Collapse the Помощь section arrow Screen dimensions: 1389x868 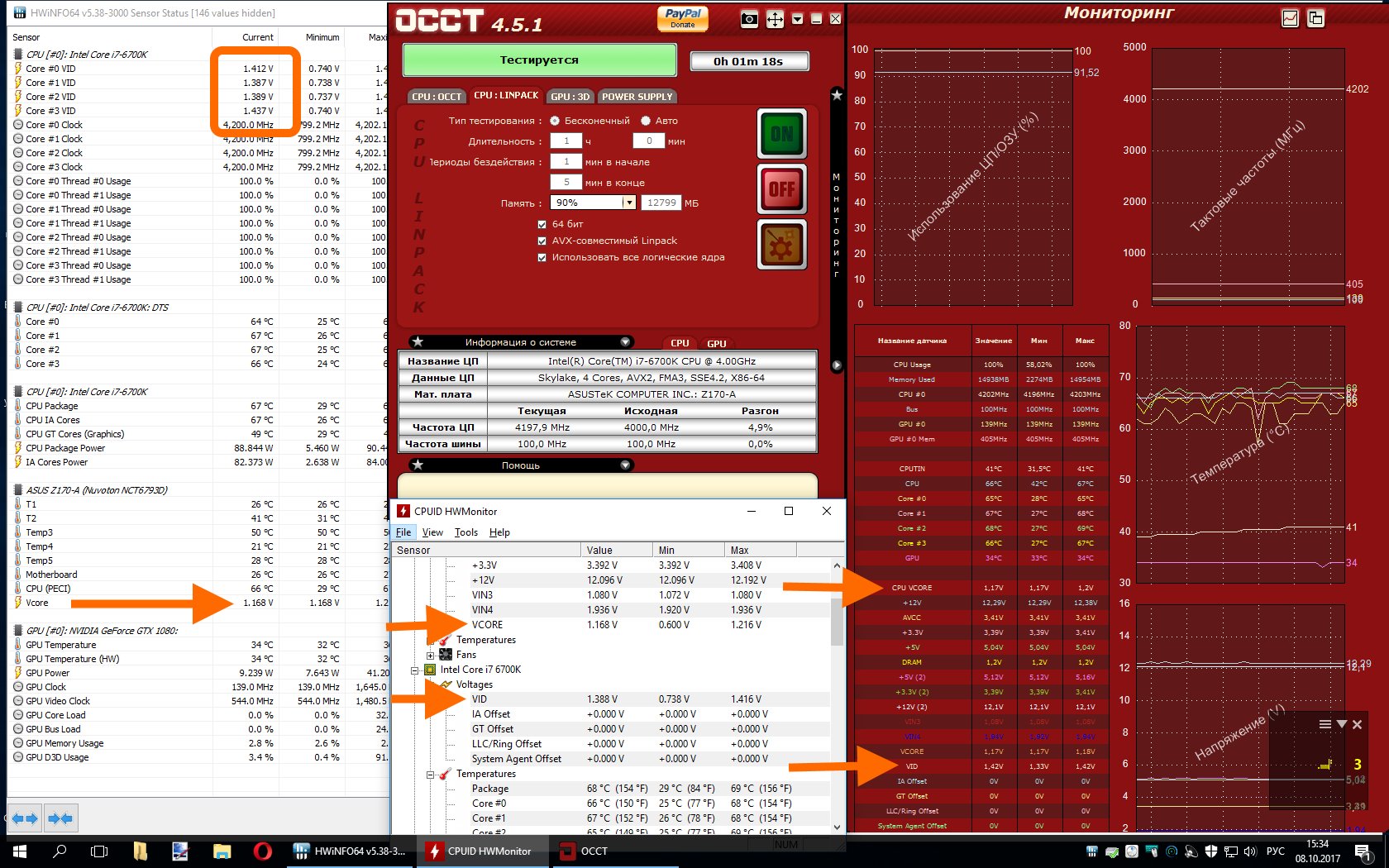(x=626, y=465)
